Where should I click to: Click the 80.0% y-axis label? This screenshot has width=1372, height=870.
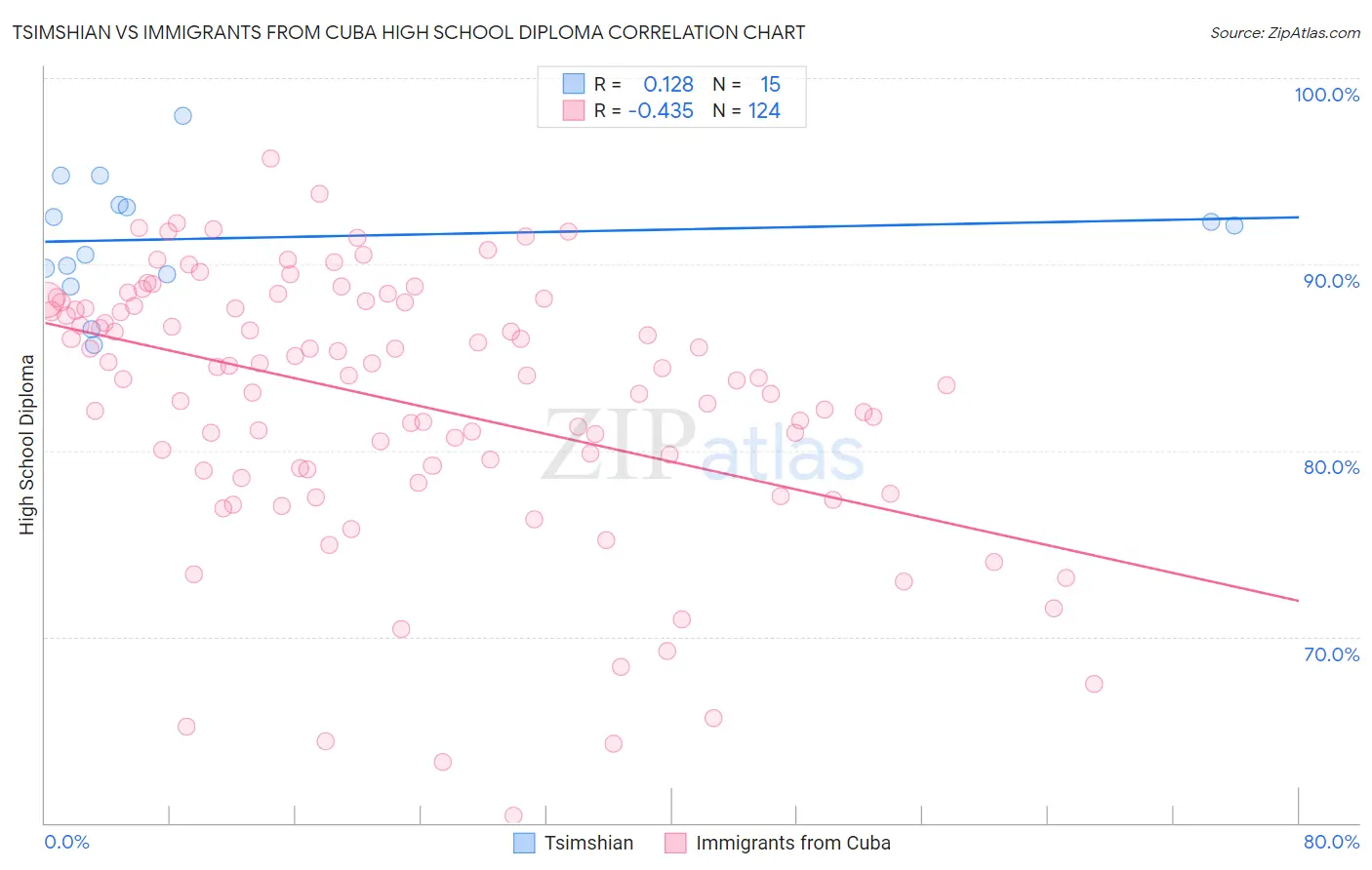coord(1331,467)
